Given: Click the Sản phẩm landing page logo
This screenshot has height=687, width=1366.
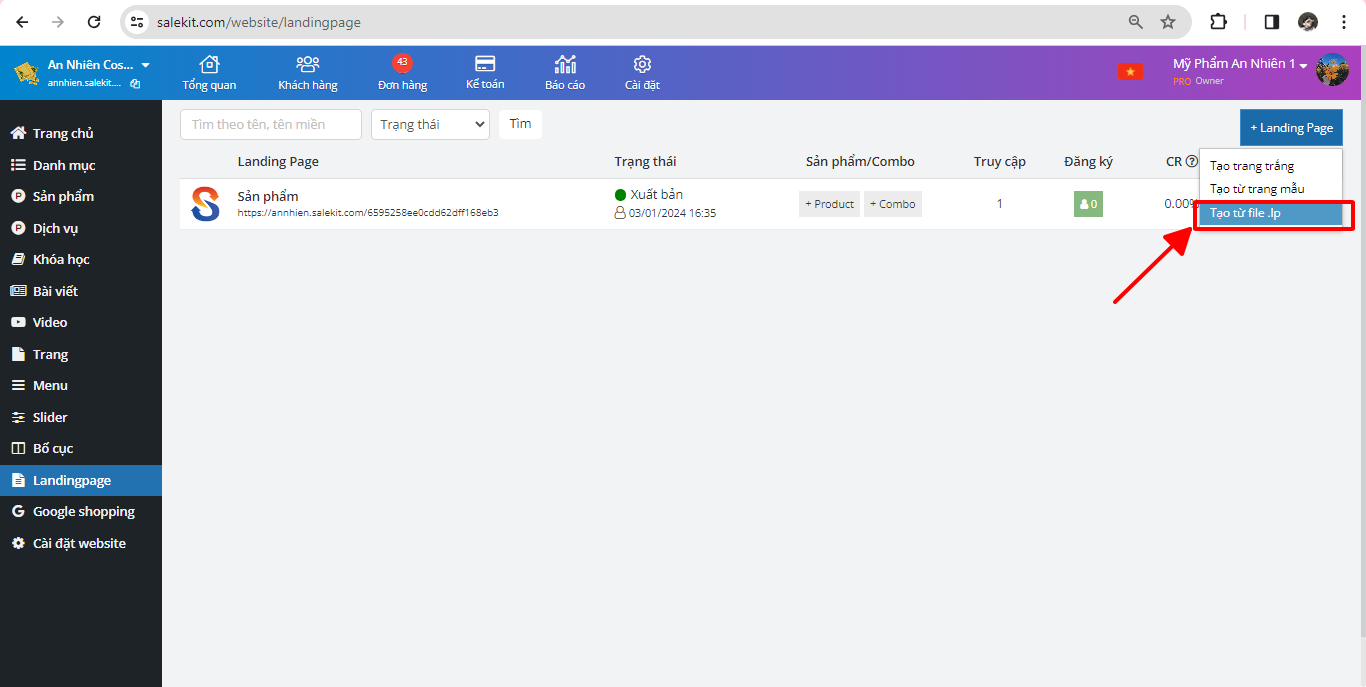Looking at the screenshot, I should pos(205,204).
